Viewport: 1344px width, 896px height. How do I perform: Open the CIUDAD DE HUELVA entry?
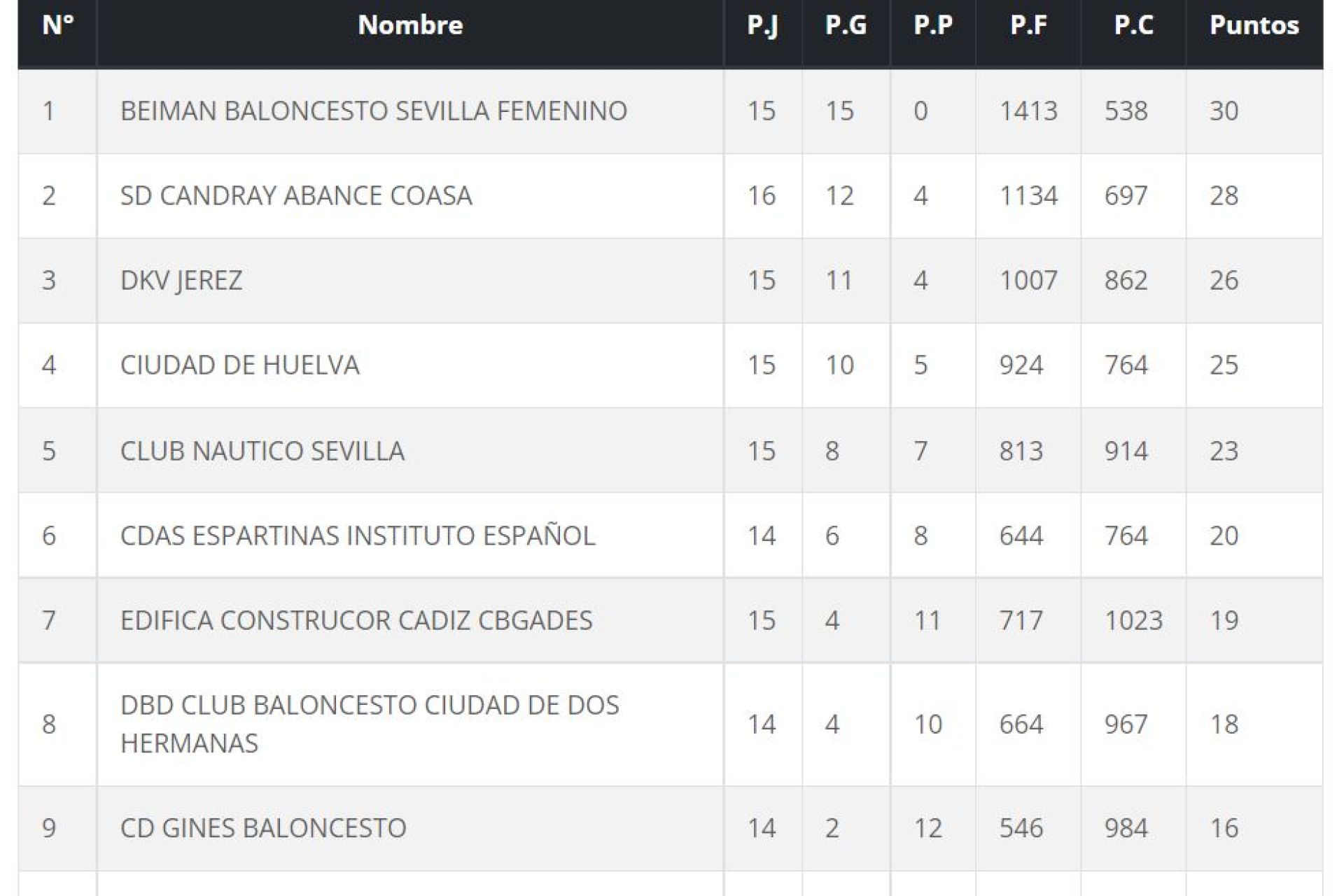tap(239, 365)
